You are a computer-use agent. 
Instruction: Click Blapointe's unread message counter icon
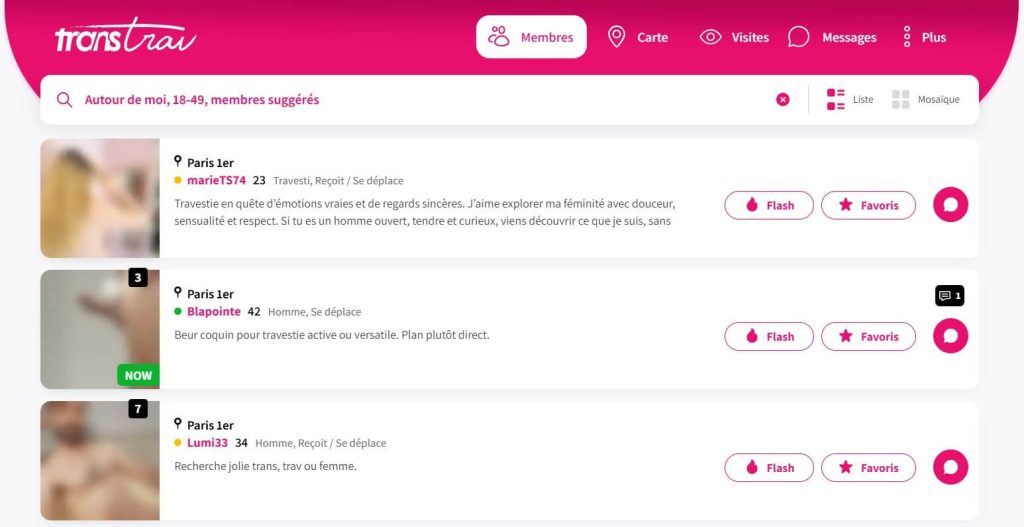pyautogui.click(x=950, y=296)
